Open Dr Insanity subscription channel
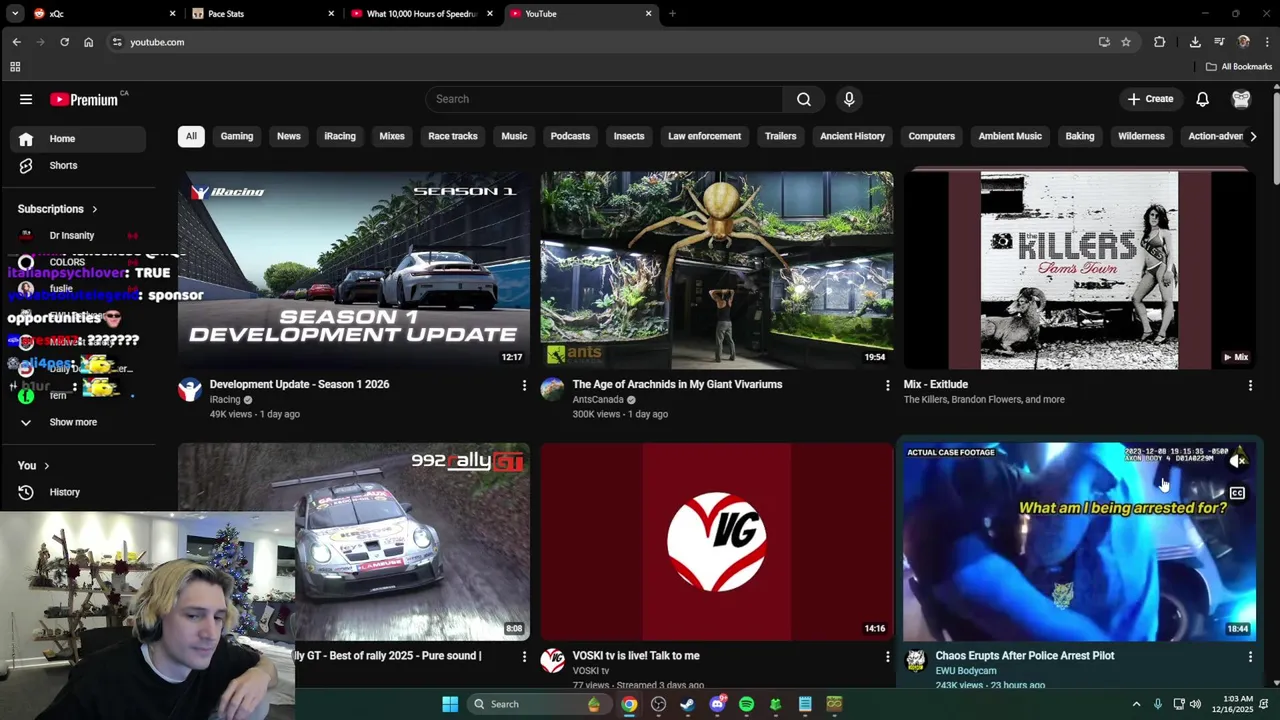The width and height of the screenshot is (1280, 720). click(72, 236)
